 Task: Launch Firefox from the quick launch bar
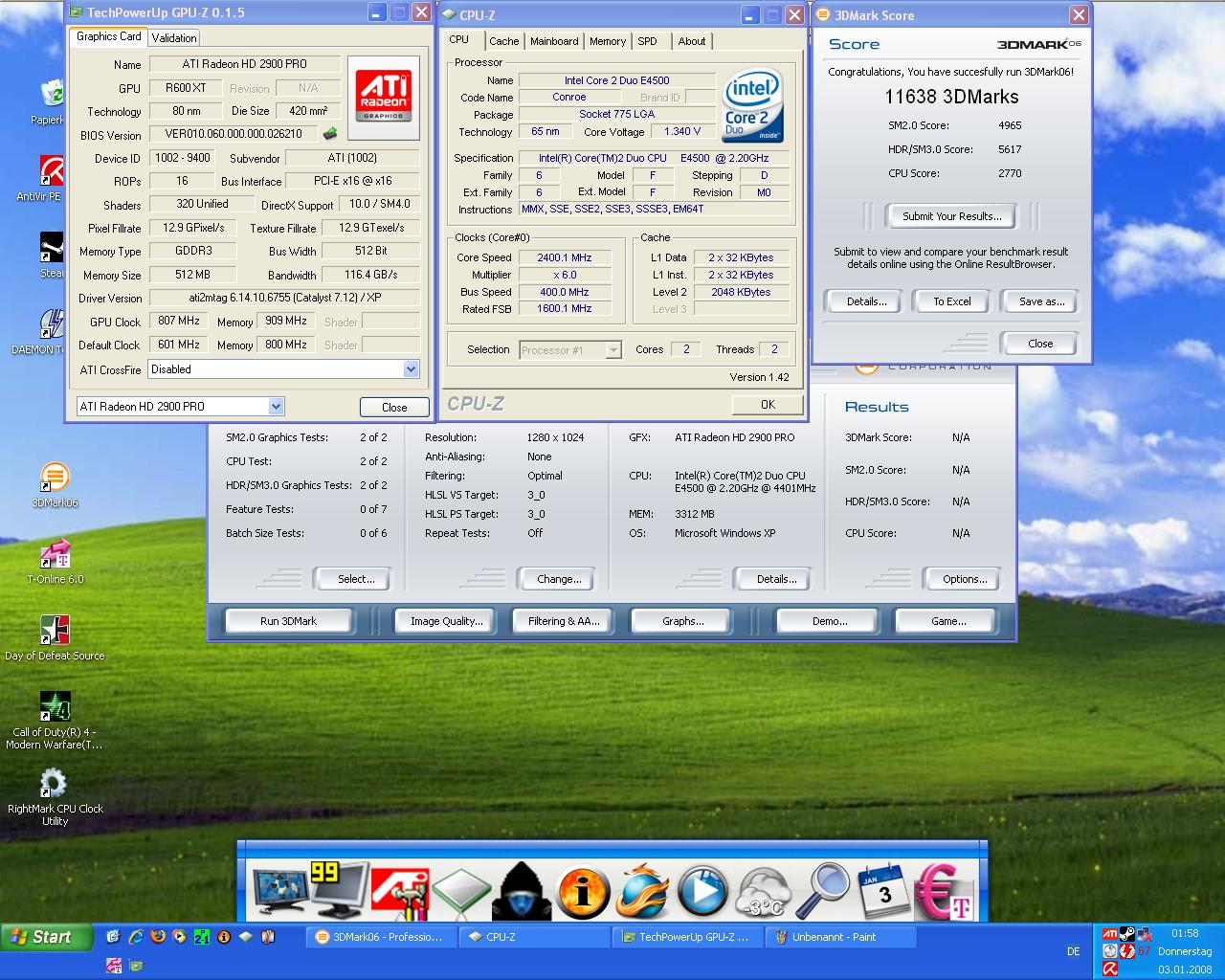pyautogui.click(x=158, y=937)
